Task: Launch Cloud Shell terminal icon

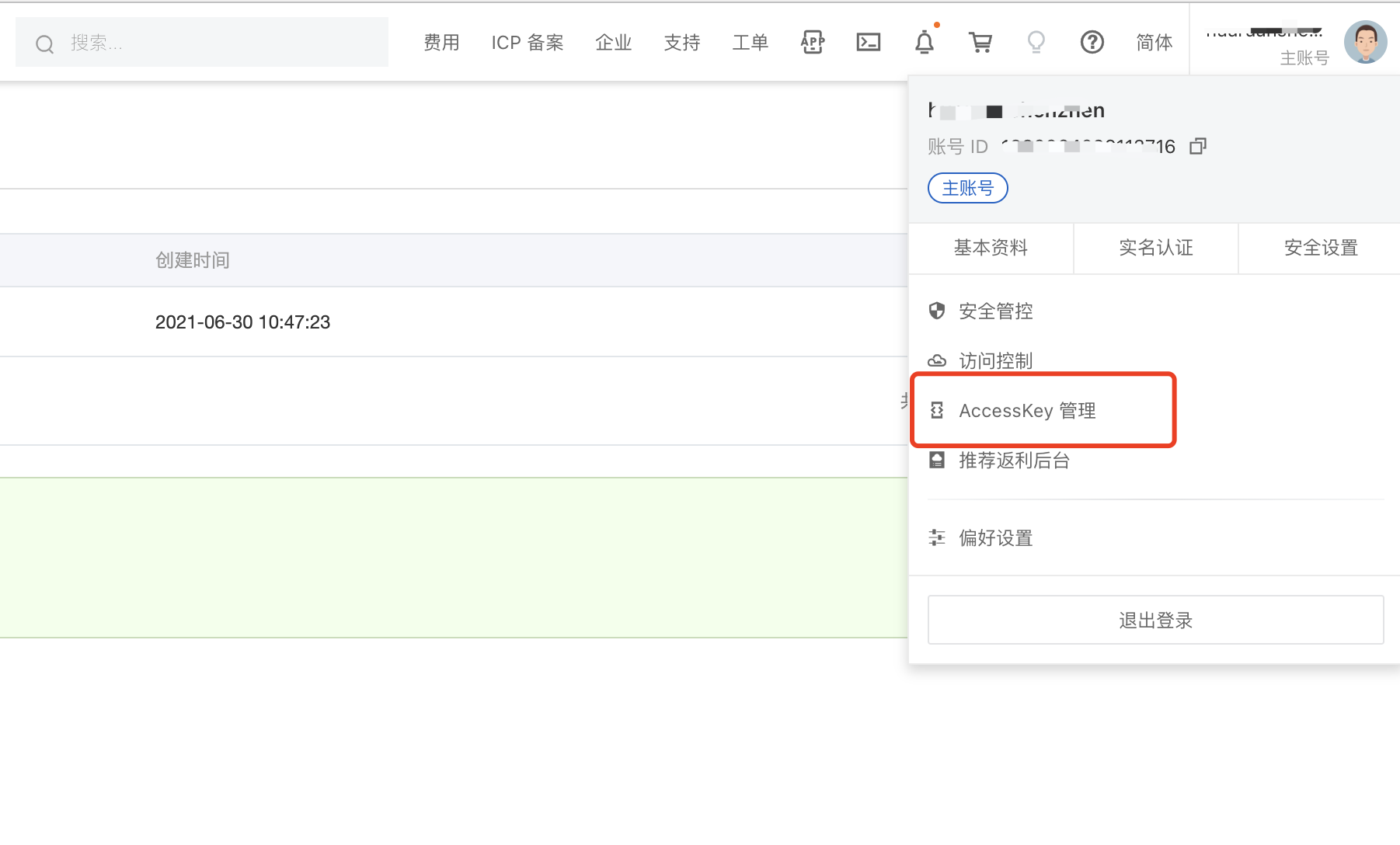Action: (x=868, y=43)
